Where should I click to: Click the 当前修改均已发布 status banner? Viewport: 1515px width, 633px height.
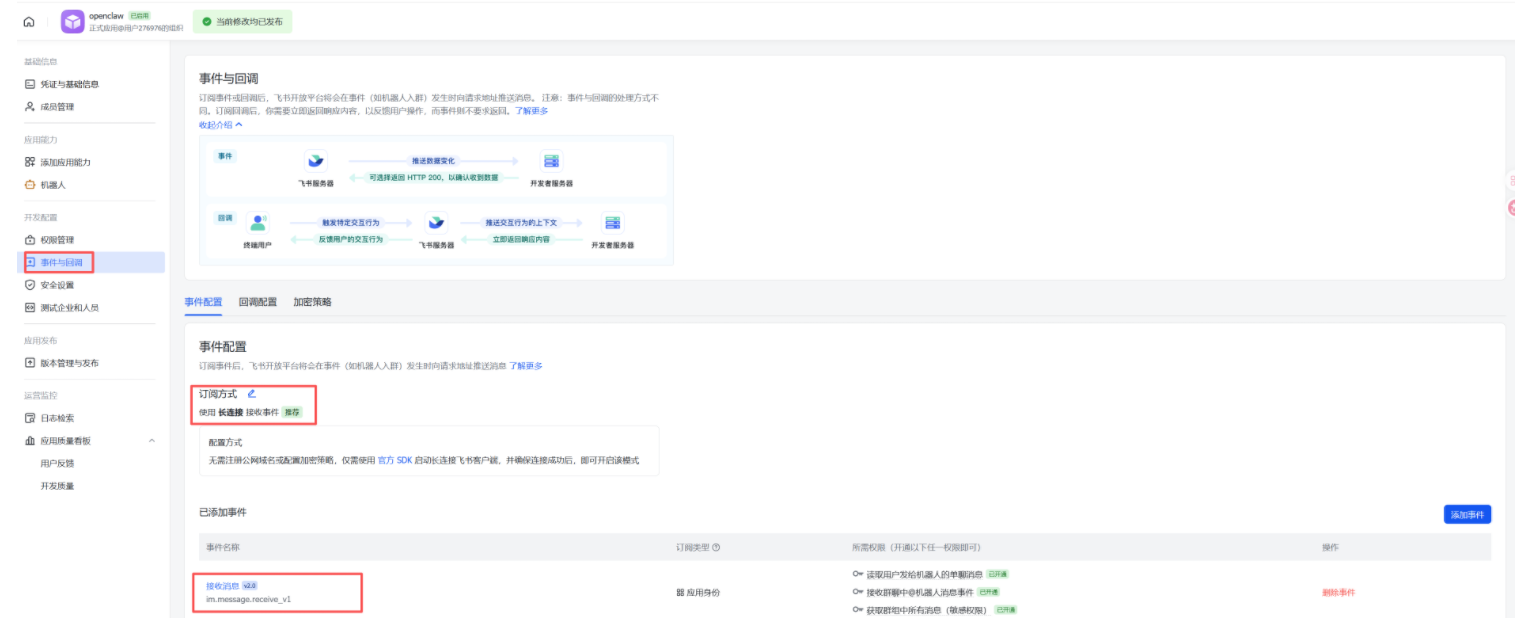(x=242, y=21)
